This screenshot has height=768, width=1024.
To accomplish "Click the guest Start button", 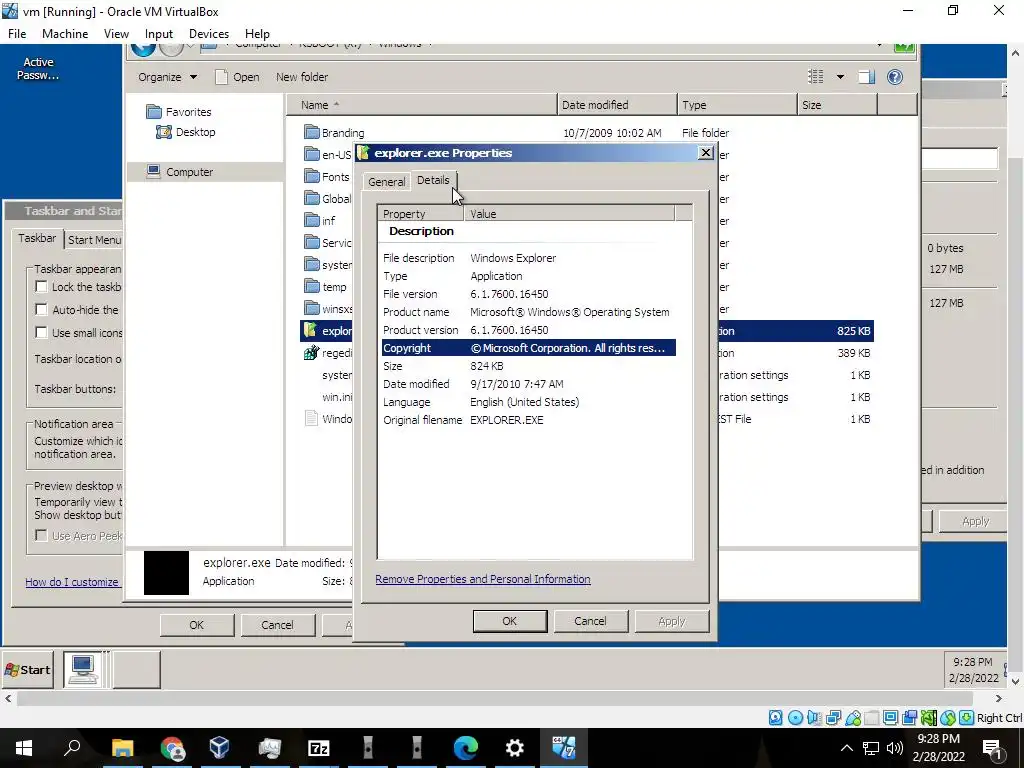I will click(x=27, y=669).
